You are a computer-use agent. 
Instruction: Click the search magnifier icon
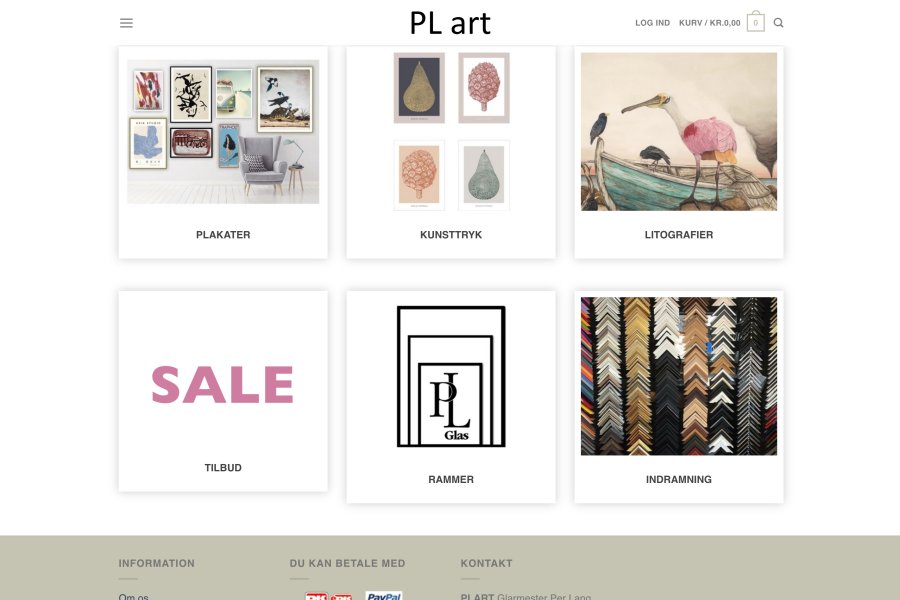[x=778, y=23]
